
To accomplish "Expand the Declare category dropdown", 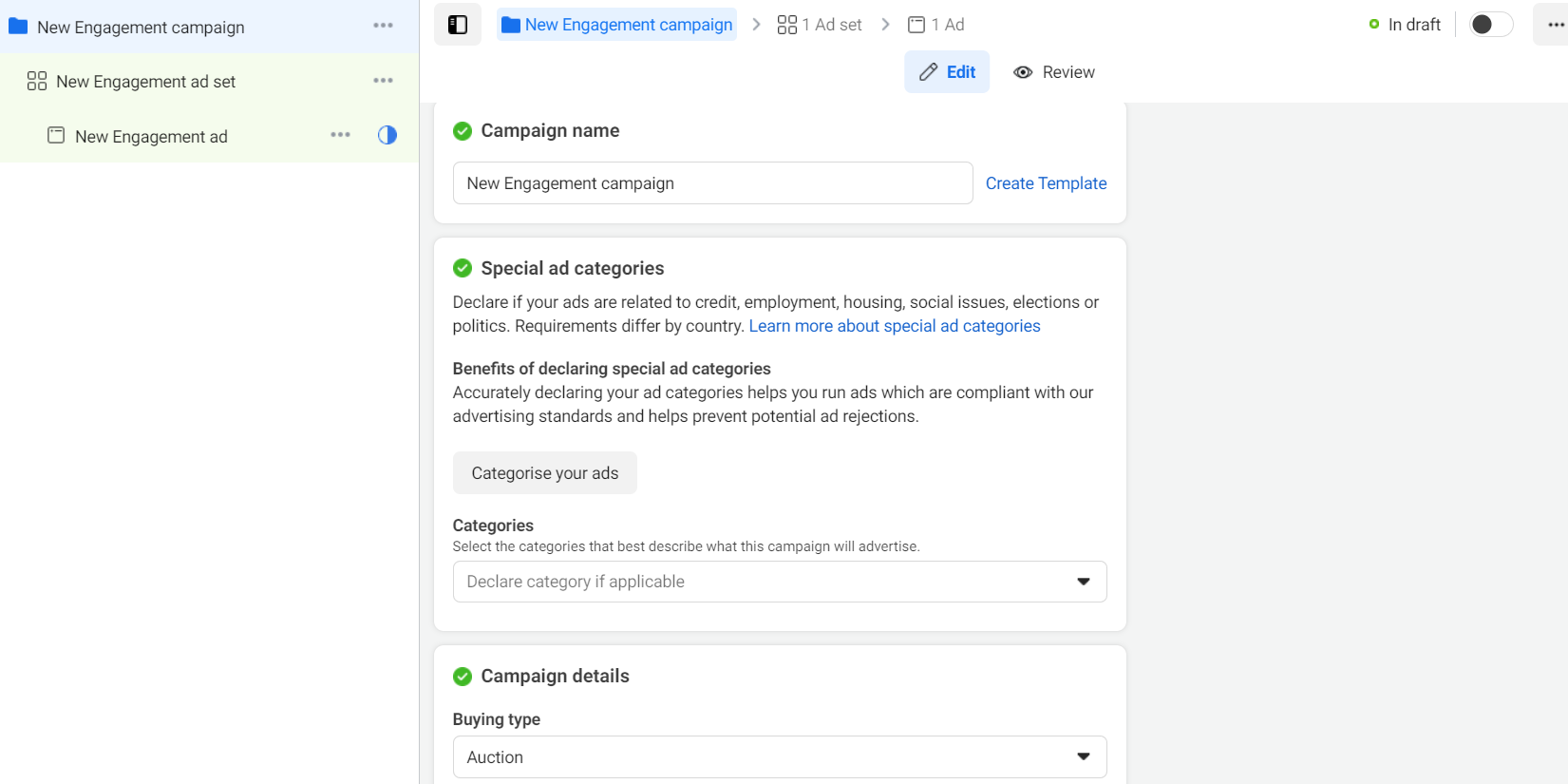I will coord(779,582).
